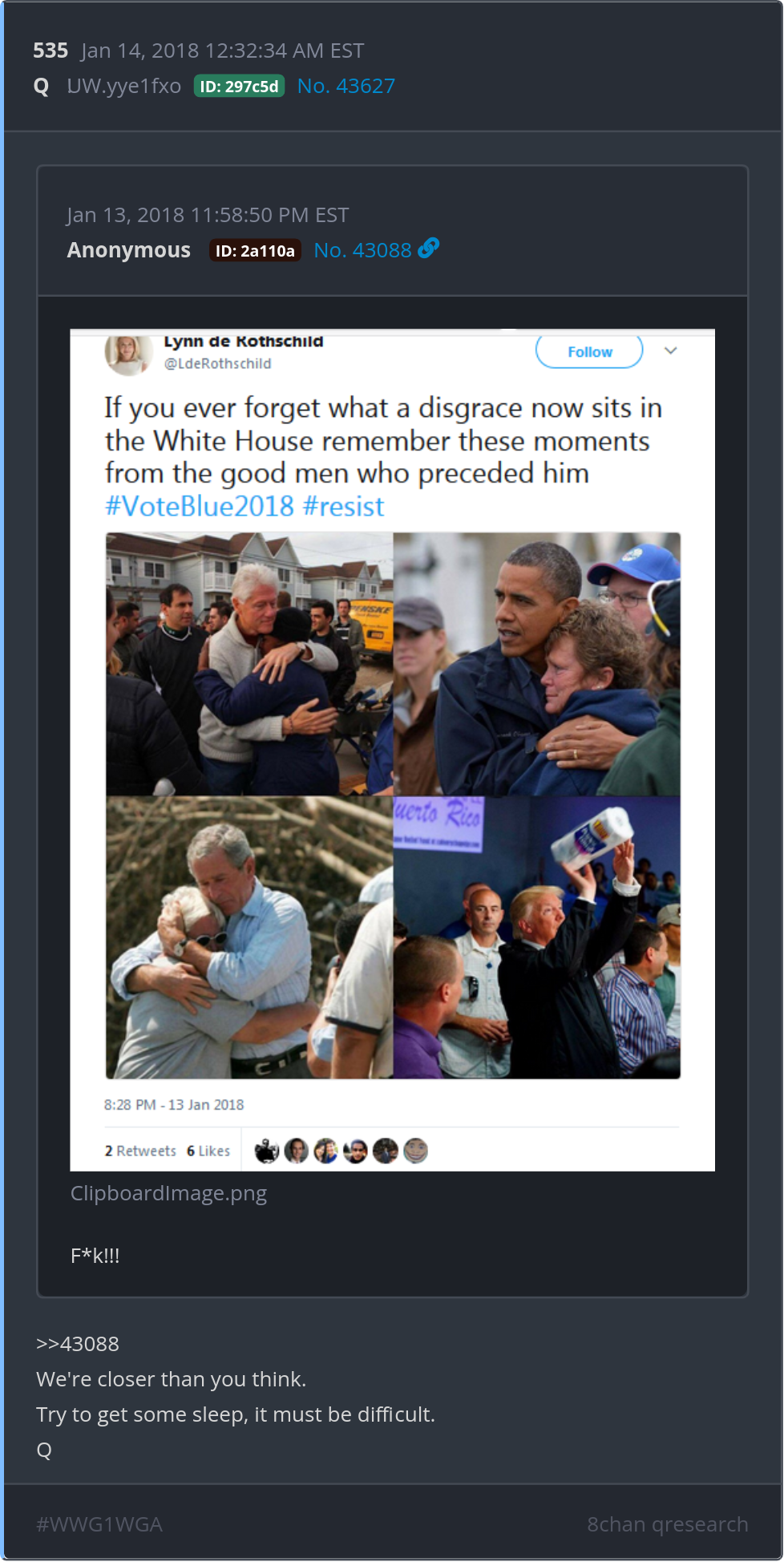Click the third liker avatar in tweet
The height and width of the screenshot is (1562, 784).
(x=326, y=1151)
